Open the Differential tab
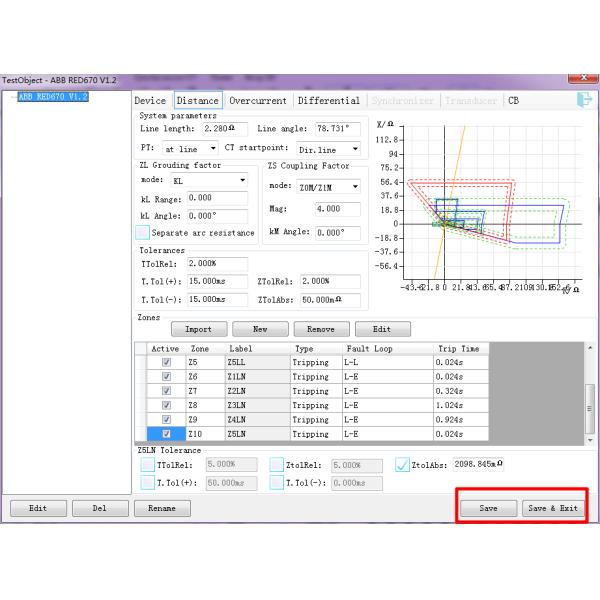Screen dimensions: 600x600 (x=329, y=101)
